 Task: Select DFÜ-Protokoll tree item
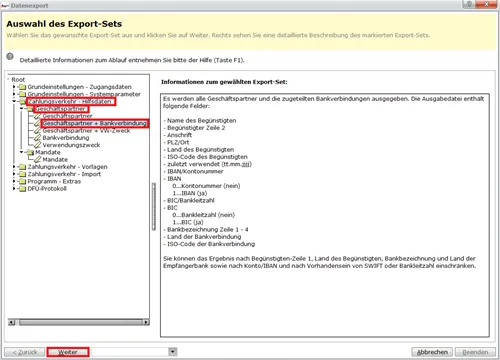point(47,189)
